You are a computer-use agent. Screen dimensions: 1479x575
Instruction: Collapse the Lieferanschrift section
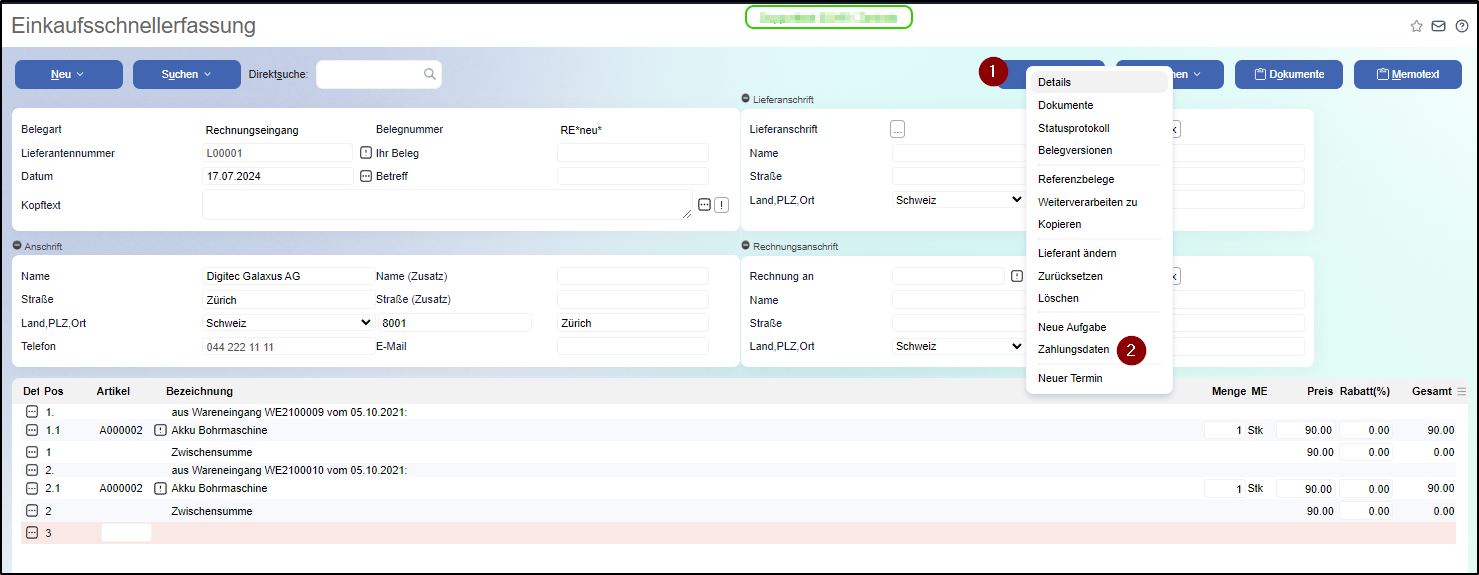click(x=746, y=99)
